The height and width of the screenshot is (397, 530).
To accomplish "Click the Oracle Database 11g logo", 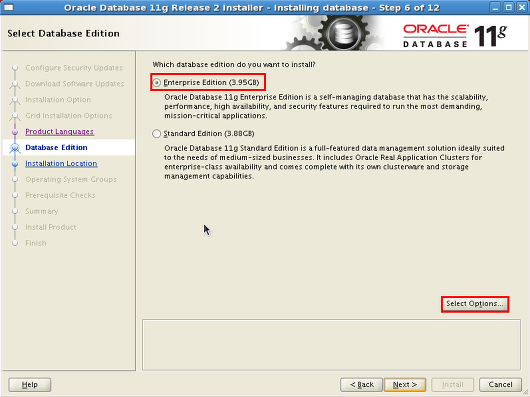I will tap(455, 35).
